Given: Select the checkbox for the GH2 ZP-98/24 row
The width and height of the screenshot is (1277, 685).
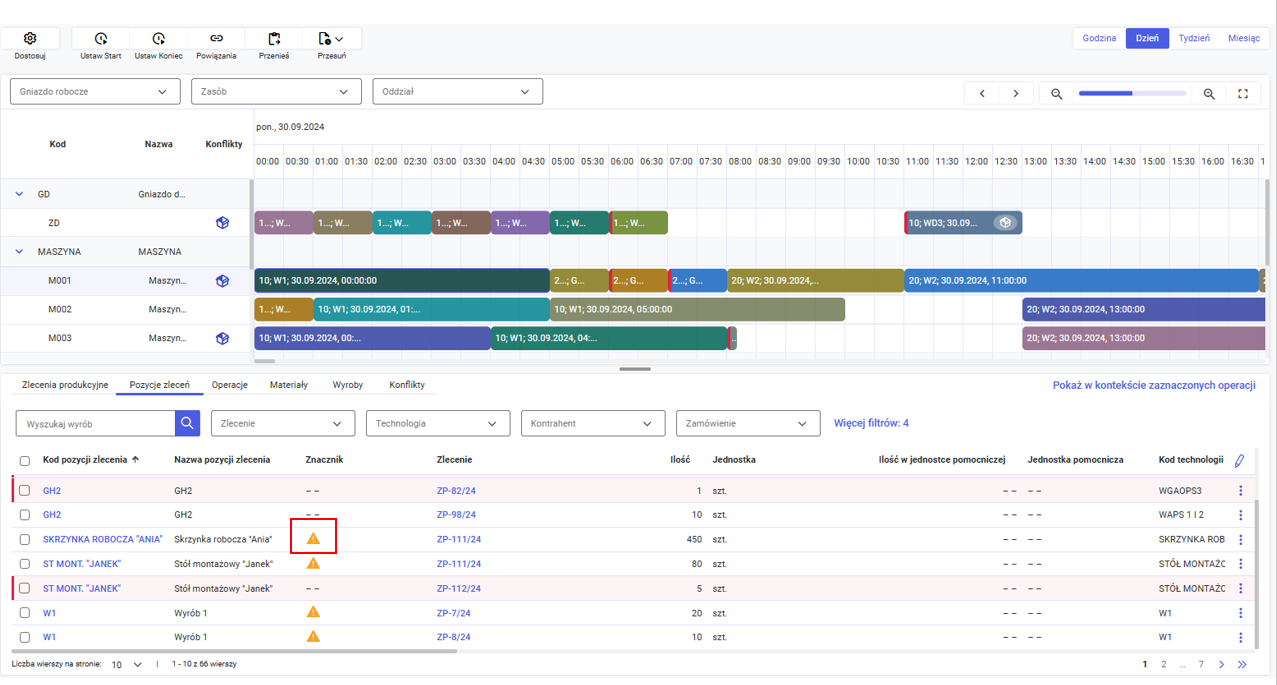Looking at the screenshot, I should [25, 515].
